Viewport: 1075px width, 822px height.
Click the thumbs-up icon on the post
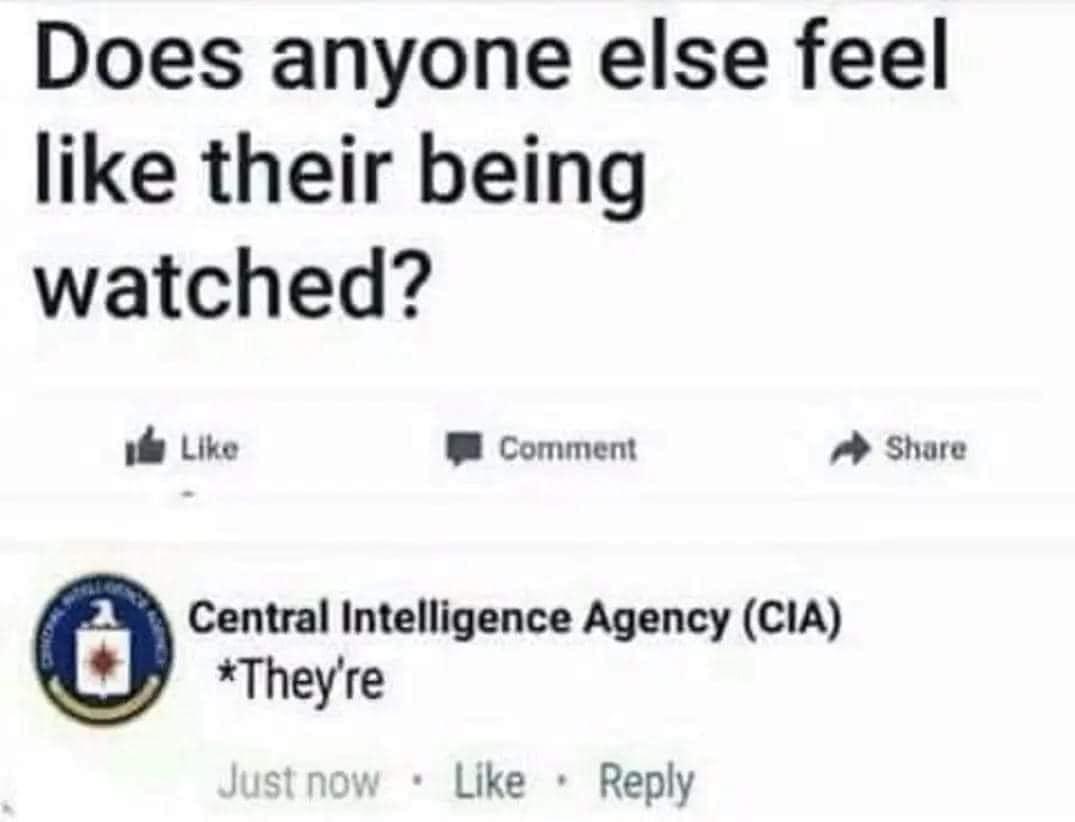click(144, 451)
